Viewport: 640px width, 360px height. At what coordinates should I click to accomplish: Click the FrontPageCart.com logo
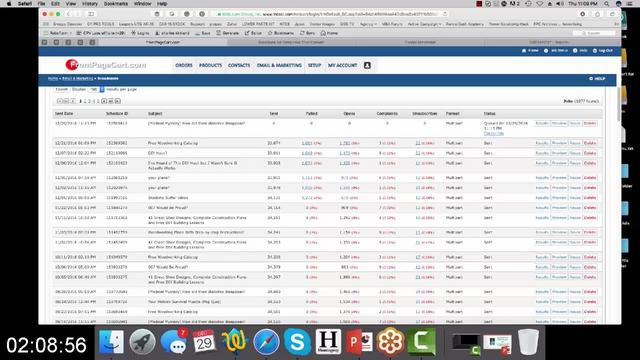106,65
